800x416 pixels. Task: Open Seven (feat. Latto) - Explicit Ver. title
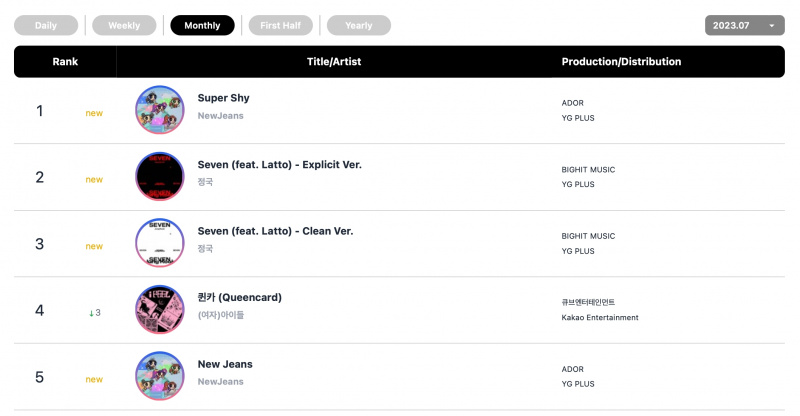click(280, 165)
